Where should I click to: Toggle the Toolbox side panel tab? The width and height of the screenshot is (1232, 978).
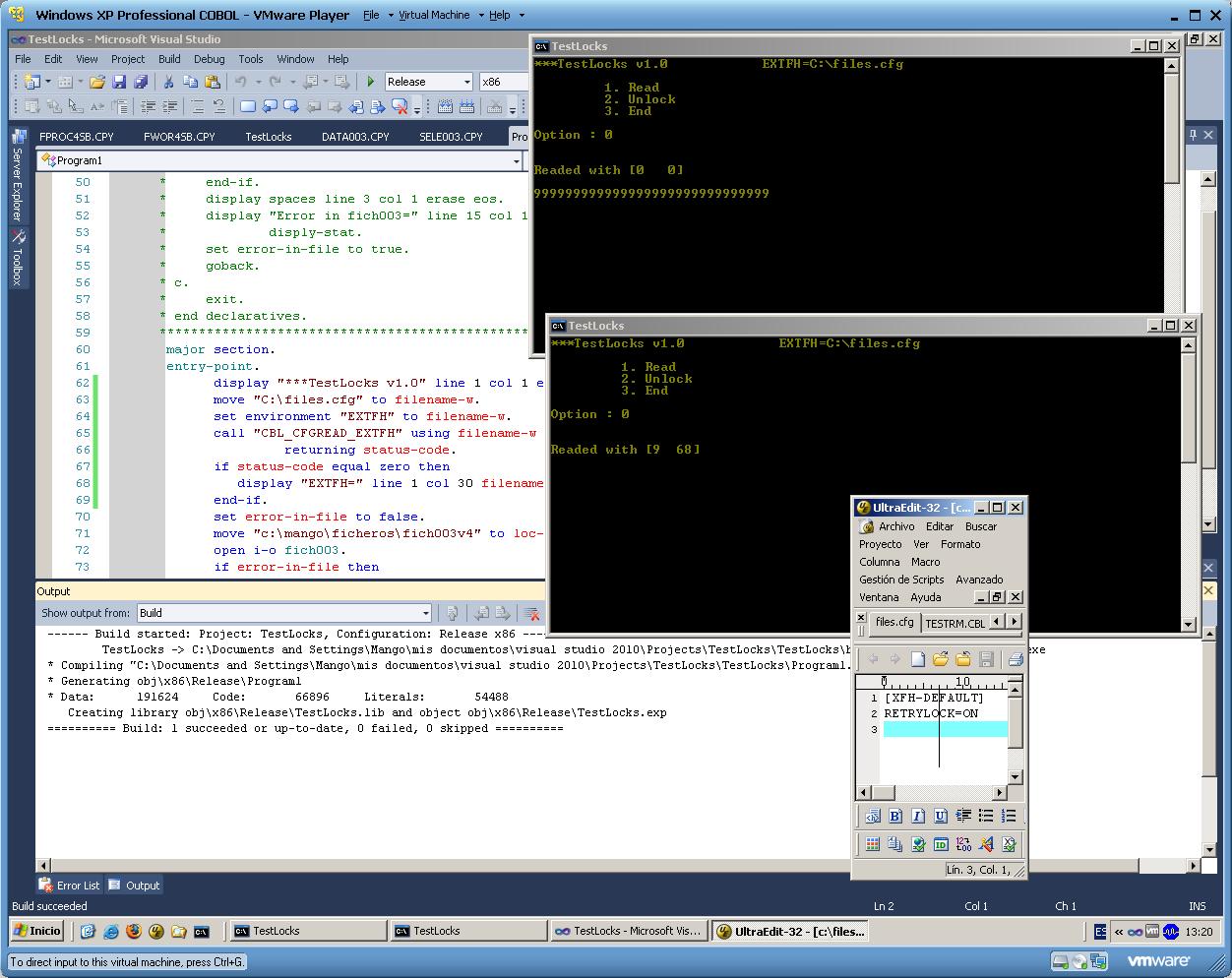coord(17,258)
